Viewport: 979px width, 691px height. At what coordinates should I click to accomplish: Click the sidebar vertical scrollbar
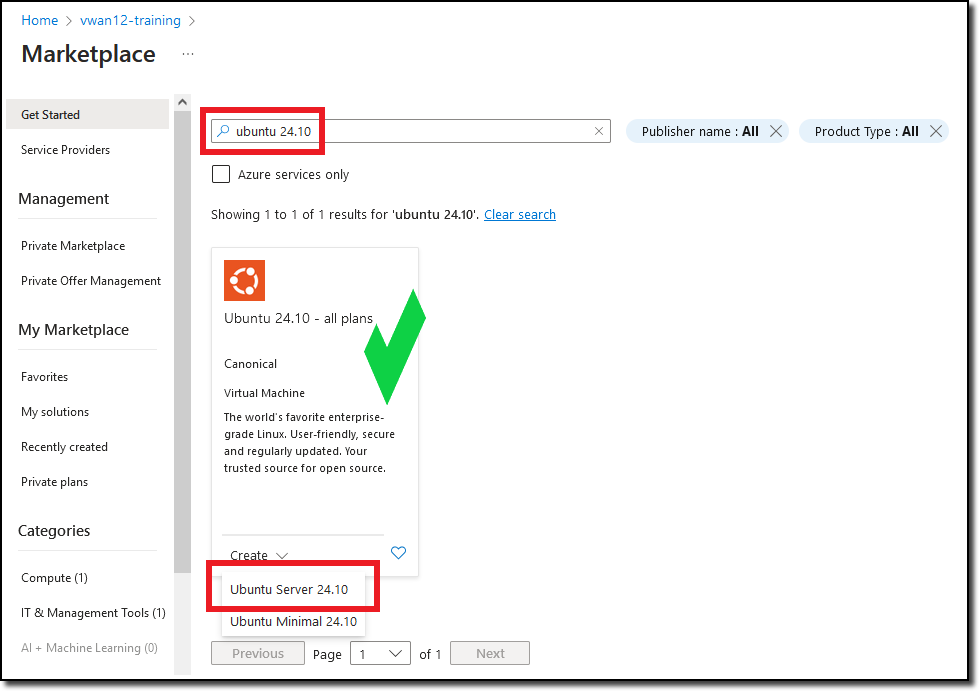[x=182, y=341]
